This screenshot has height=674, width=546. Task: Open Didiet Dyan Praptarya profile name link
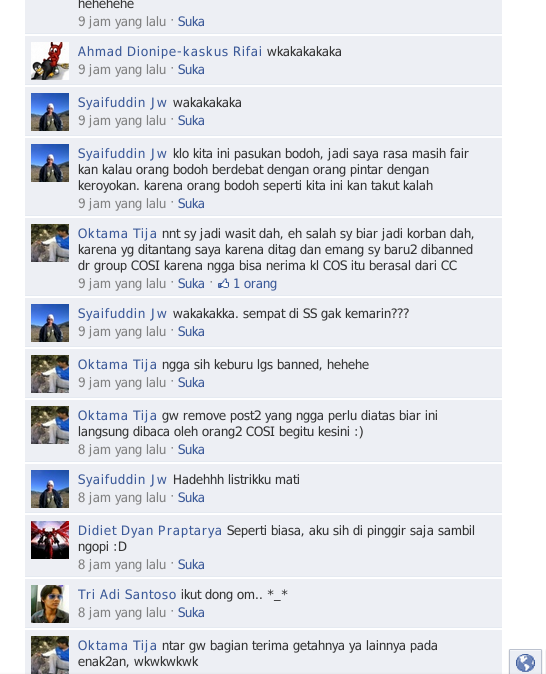click(x=150, y=530)
